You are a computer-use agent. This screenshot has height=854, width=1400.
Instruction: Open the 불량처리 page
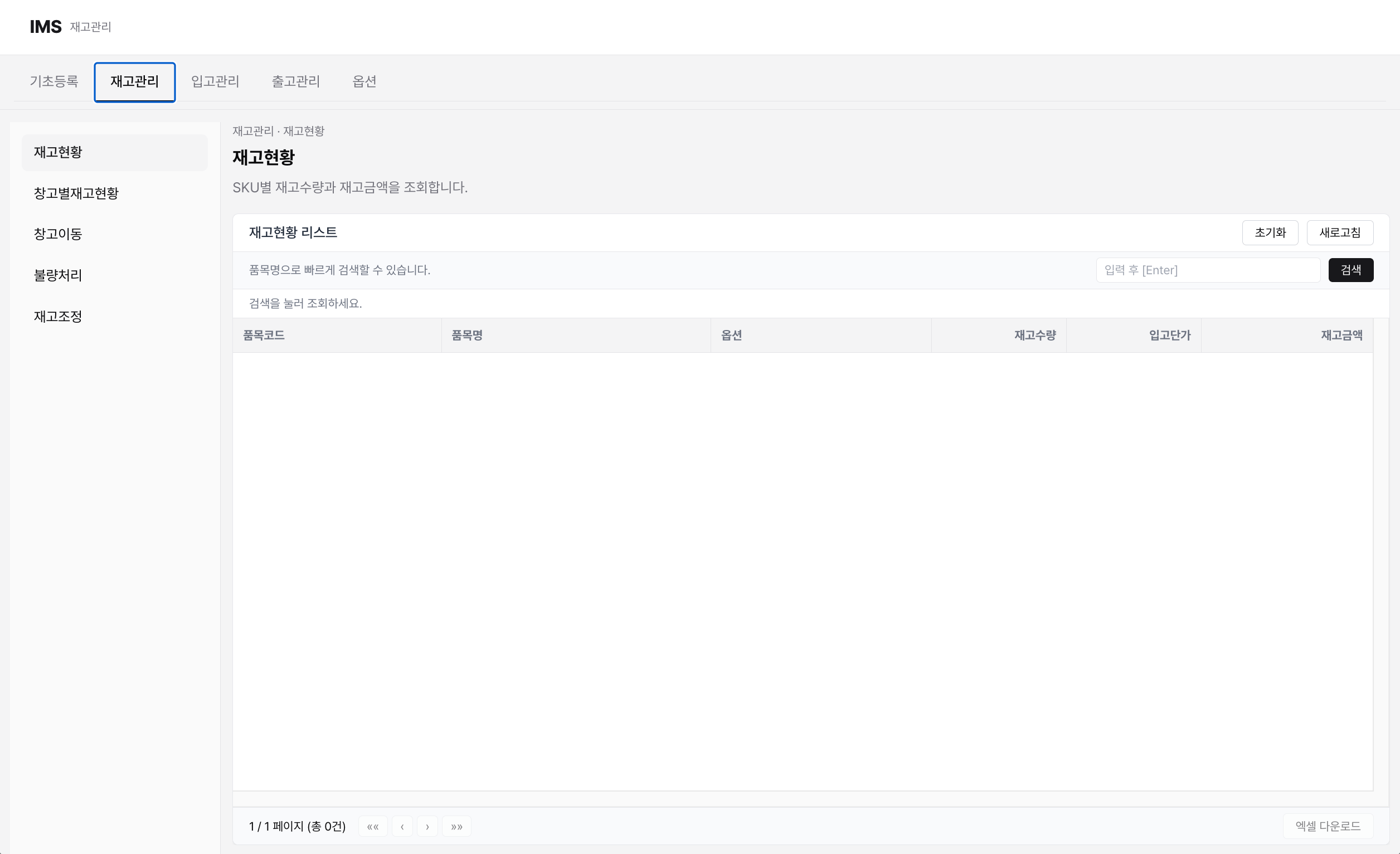click(57, 275)
